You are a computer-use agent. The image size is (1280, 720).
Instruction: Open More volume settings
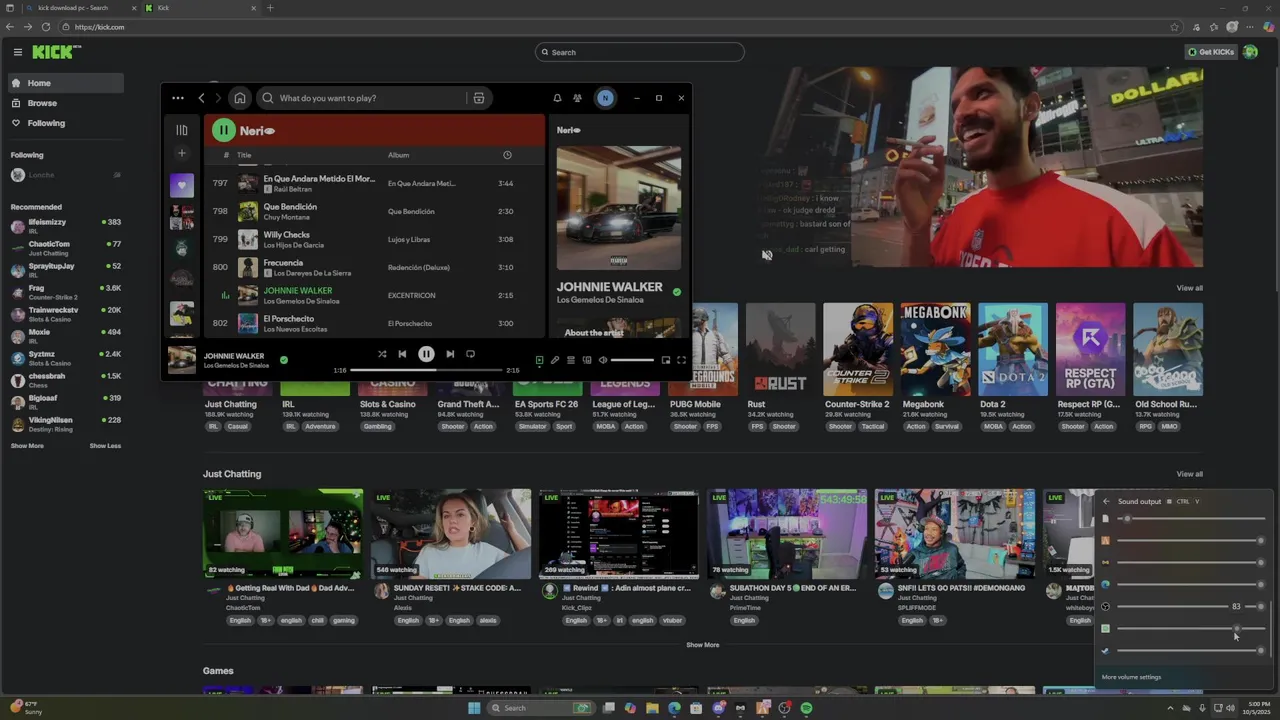pos(1131,677)
